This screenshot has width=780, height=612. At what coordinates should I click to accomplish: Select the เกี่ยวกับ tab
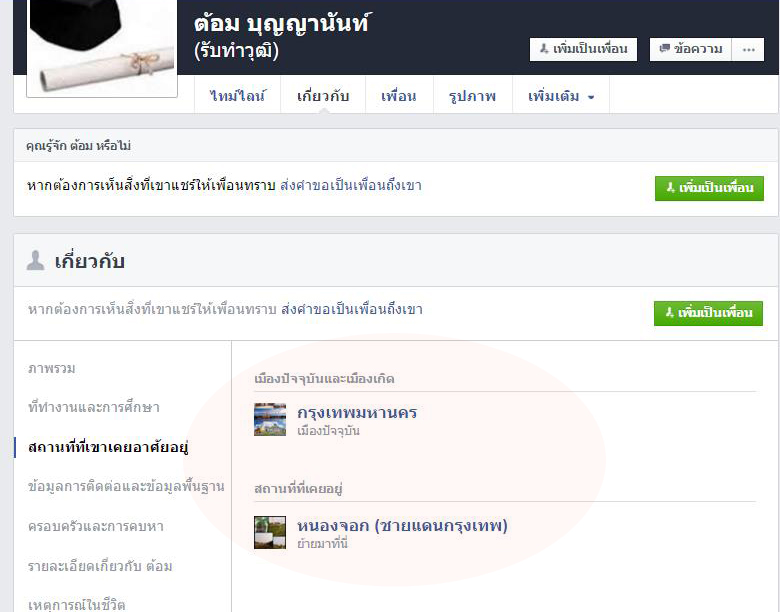323,97
